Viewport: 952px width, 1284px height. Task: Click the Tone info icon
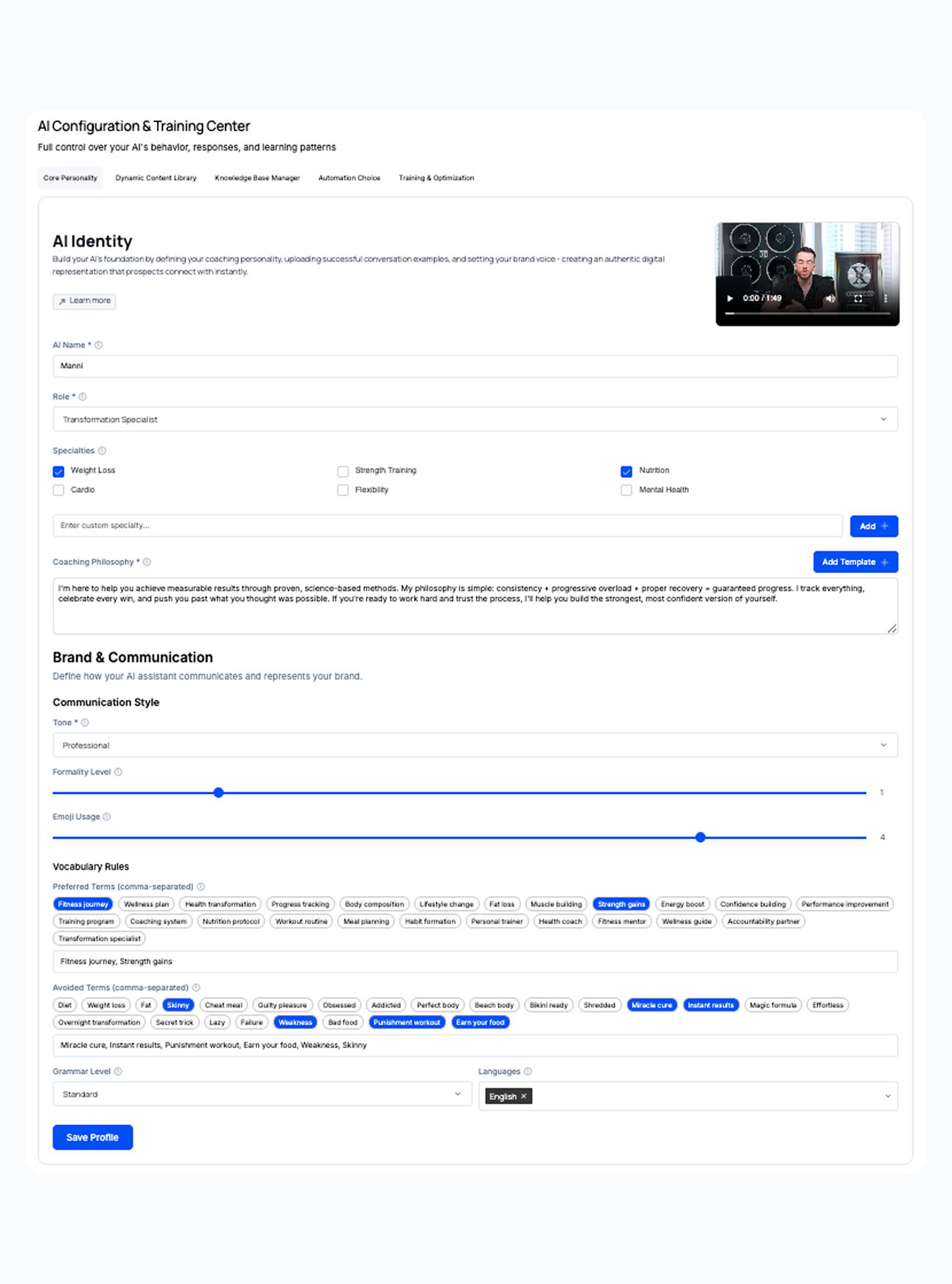pos(85,723)
